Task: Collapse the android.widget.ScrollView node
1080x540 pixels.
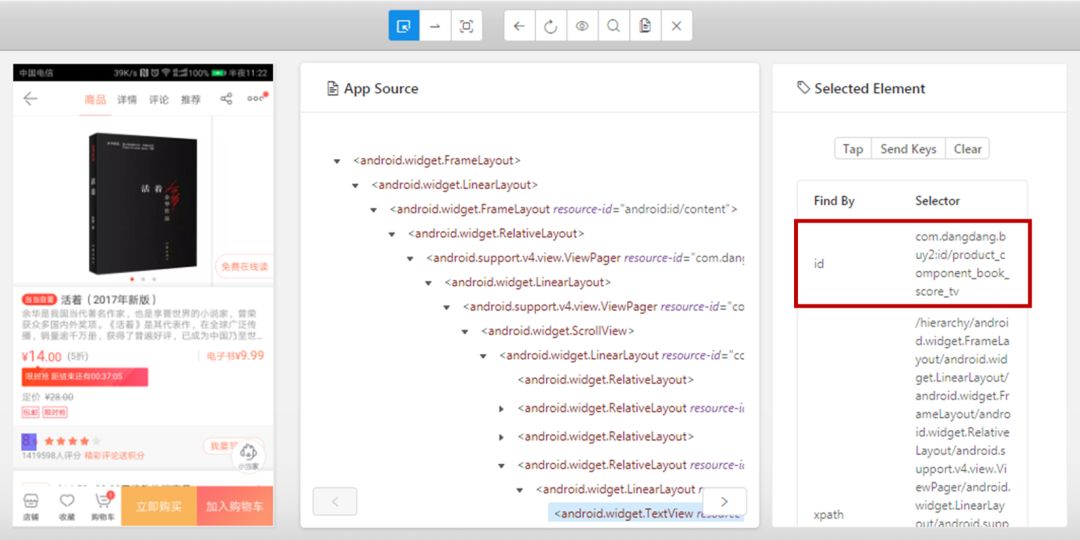Action: [465, 331]
